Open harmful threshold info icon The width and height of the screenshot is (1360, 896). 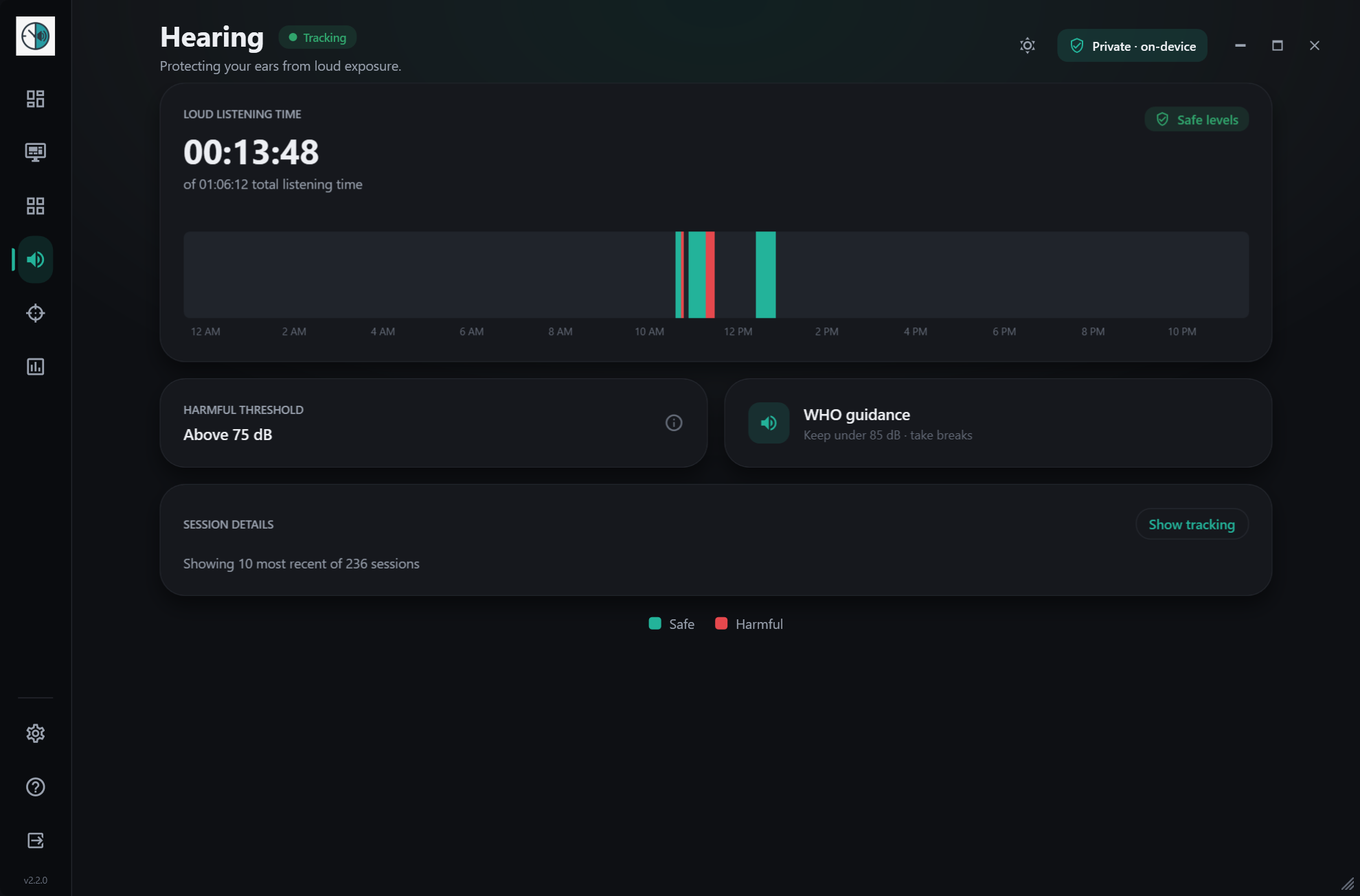pos(674,423)
